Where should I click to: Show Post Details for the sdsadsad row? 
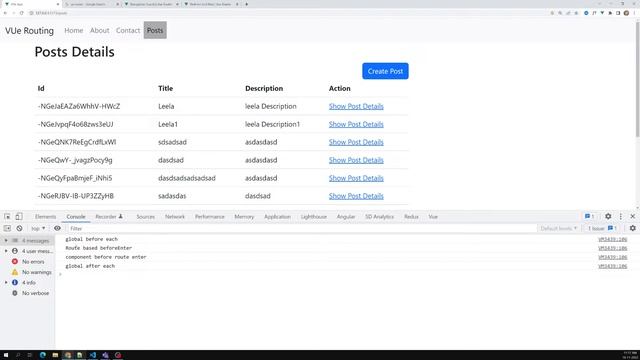click(356, 142)
